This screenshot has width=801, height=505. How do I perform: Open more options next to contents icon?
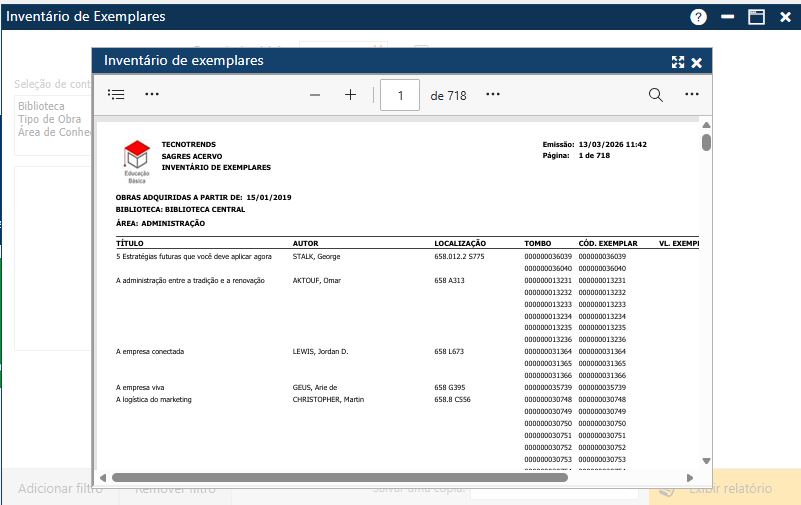coord(152,95)
